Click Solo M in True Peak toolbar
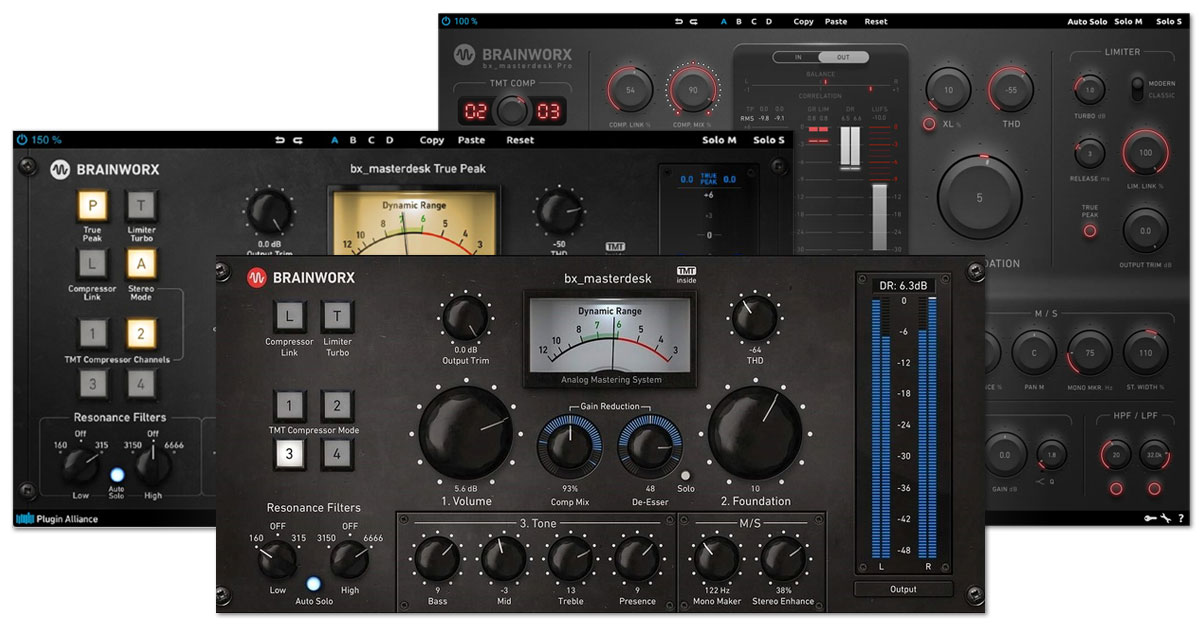The image size is (1200, 630). click(719, 140)
